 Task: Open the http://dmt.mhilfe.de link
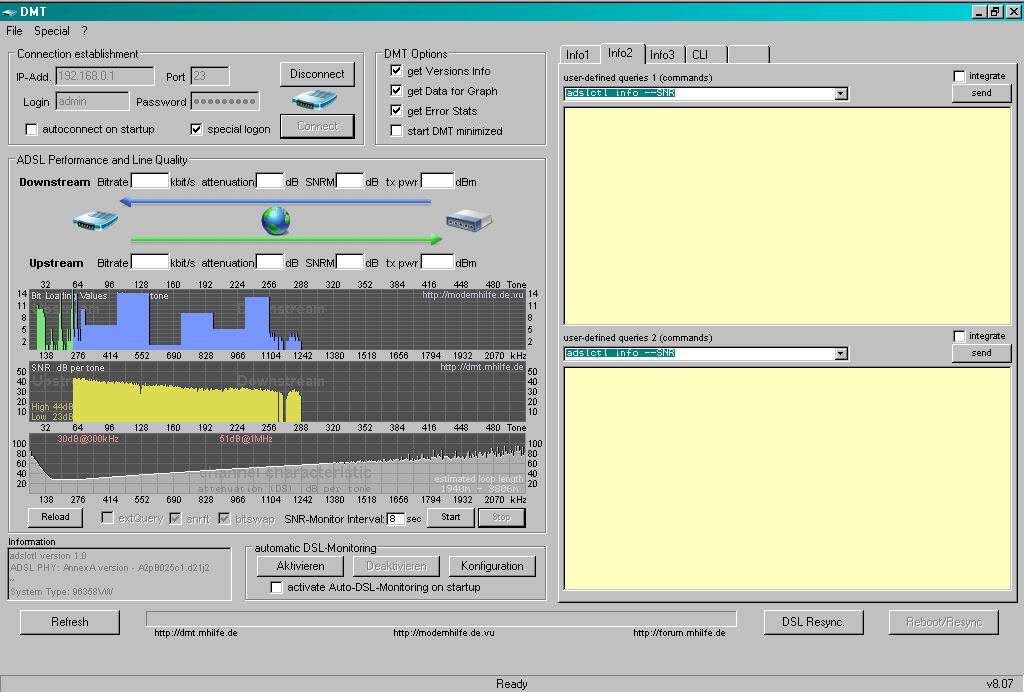(196, 633)
